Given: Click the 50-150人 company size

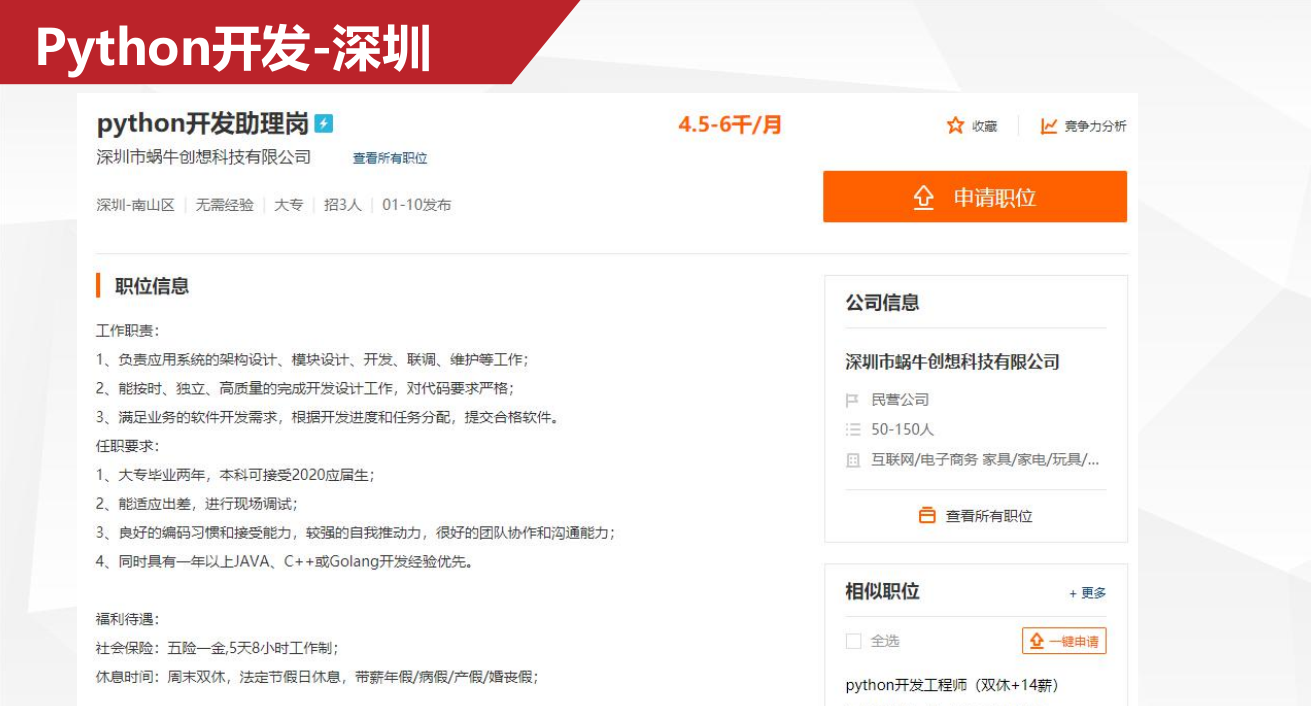Looking at the screenshot, I should 902,430.
